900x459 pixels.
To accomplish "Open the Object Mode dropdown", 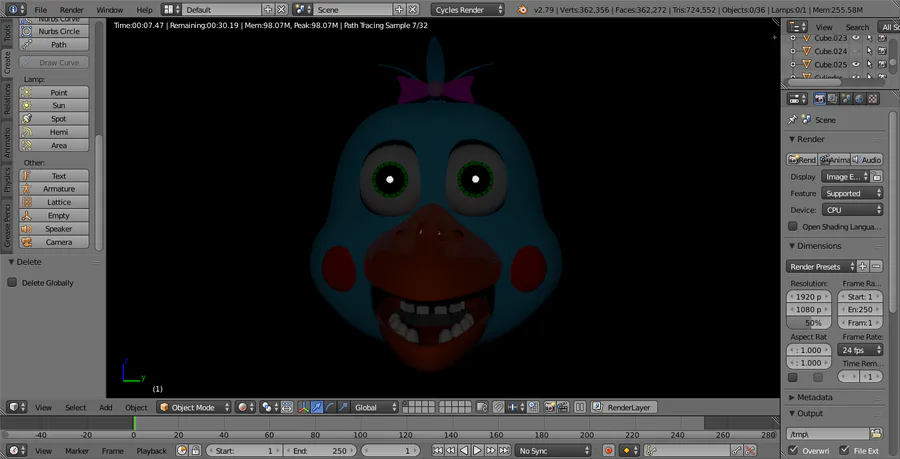I will (193, 408).
